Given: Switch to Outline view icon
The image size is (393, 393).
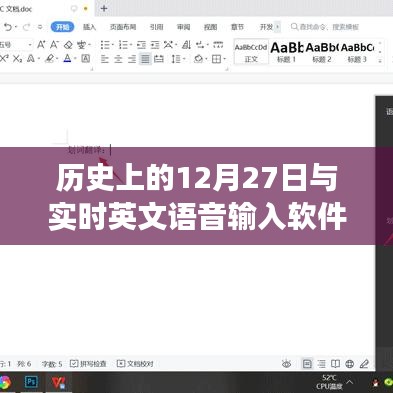Looking at the screenshot, I should (321, 364).
